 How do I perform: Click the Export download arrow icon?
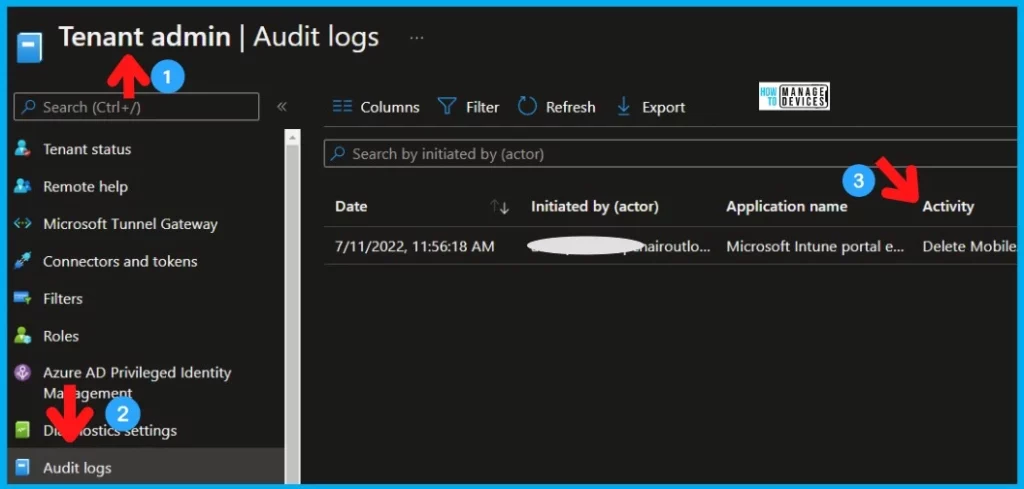[624, 106]
